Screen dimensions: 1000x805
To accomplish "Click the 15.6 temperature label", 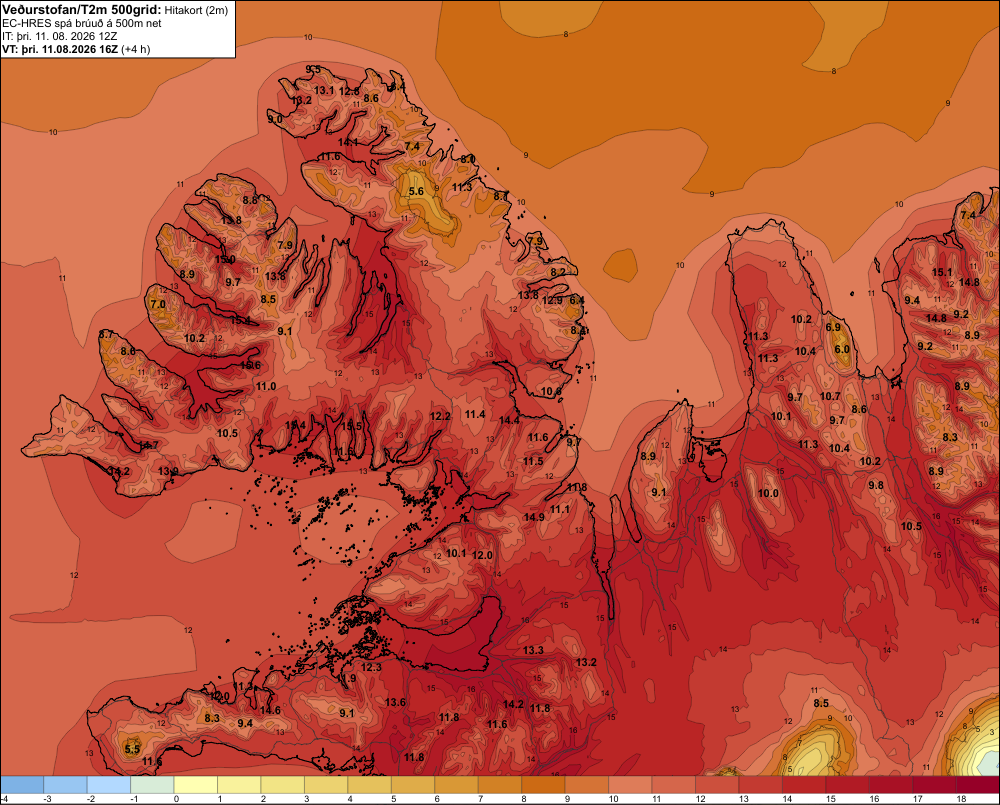I will click(250, 366).
